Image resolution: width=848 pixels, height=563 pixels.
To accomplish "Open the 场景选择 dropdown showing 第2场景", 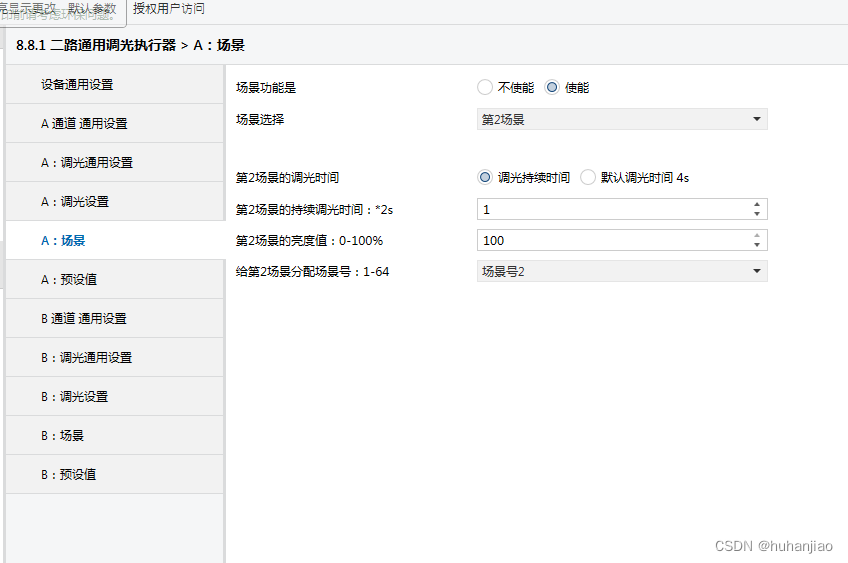I will pyautogui.click(x=621, y=120).
